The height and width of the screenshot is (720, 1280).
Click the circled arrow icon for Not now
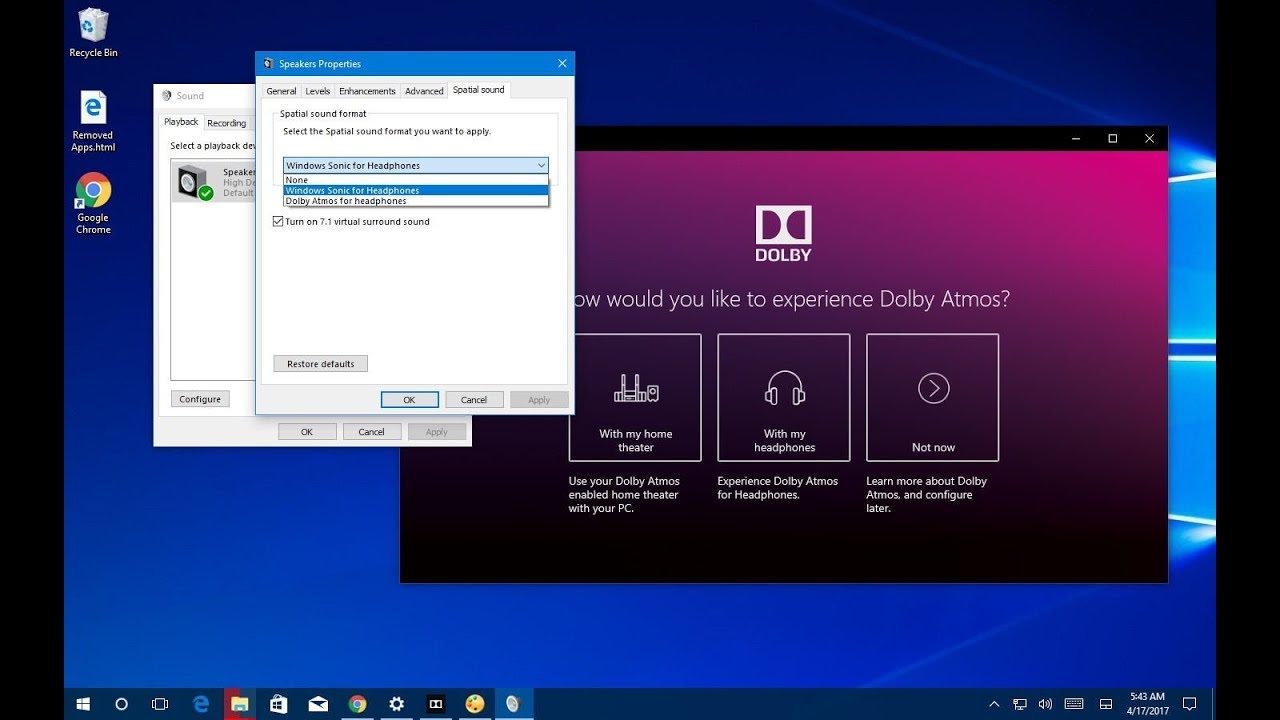click(x=933, y=388)
